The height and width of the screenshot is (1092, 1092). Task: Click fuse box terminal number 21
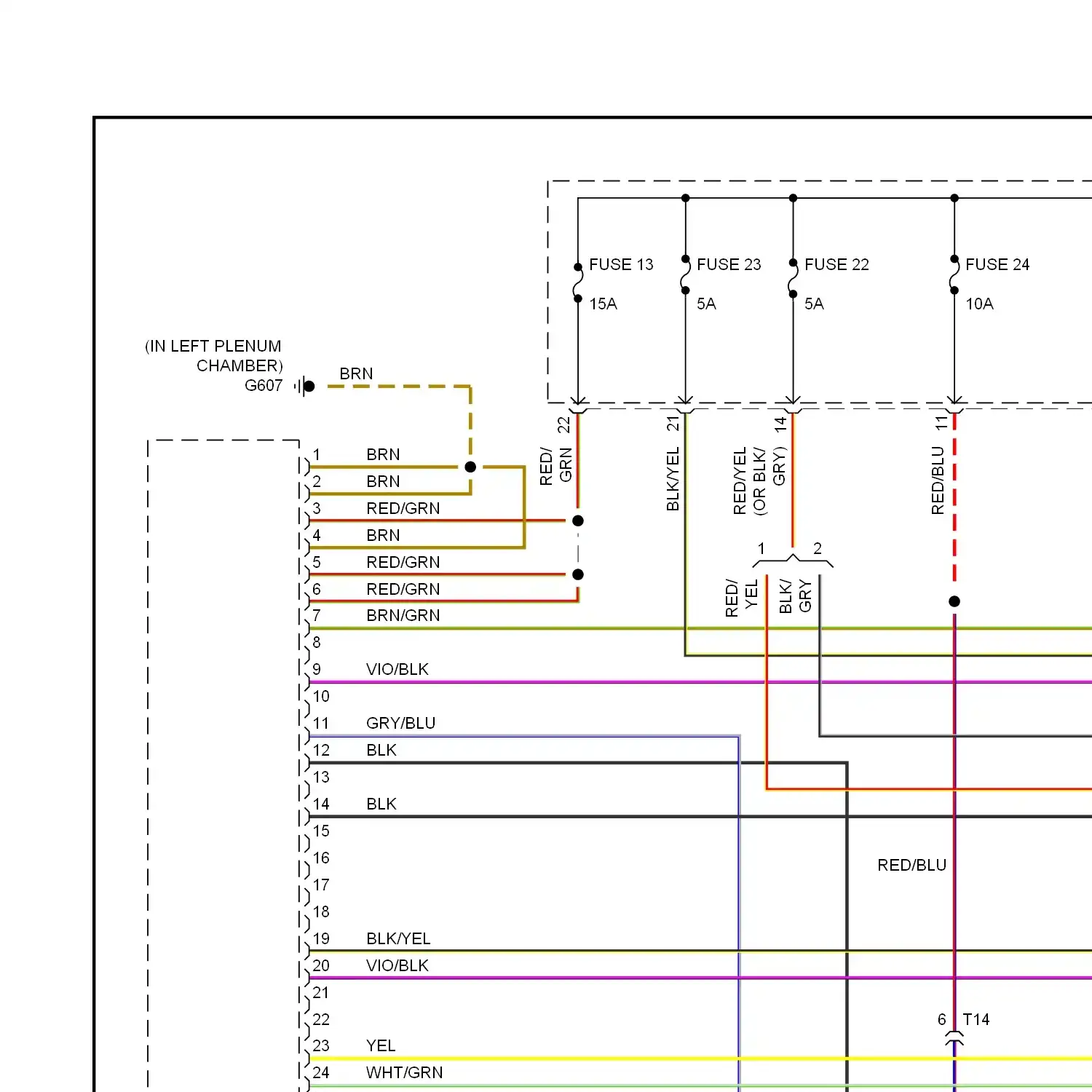click(673, 424)
